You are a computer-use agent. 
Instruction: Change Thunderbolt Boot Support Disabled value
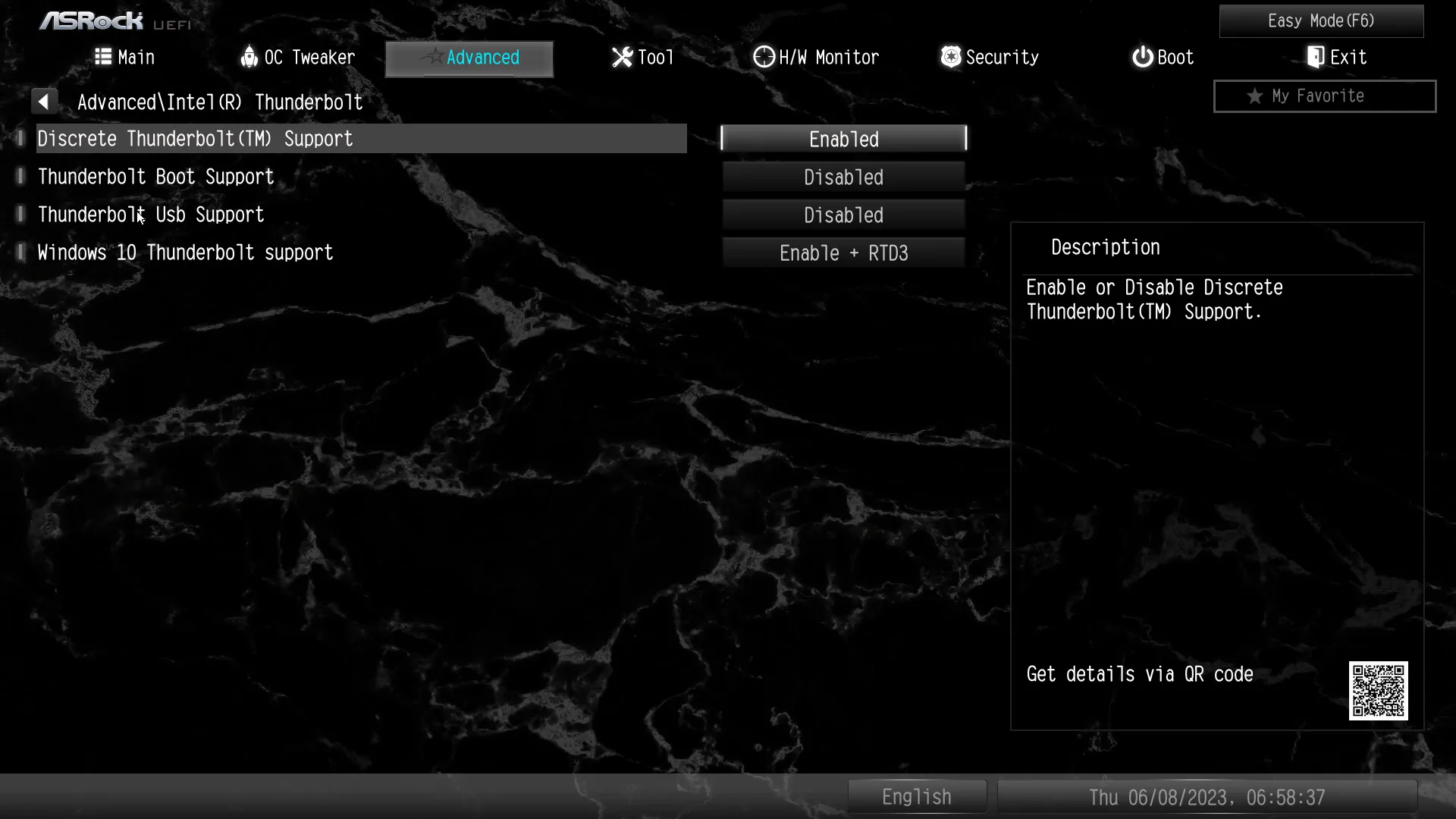[x=843, y=177]
